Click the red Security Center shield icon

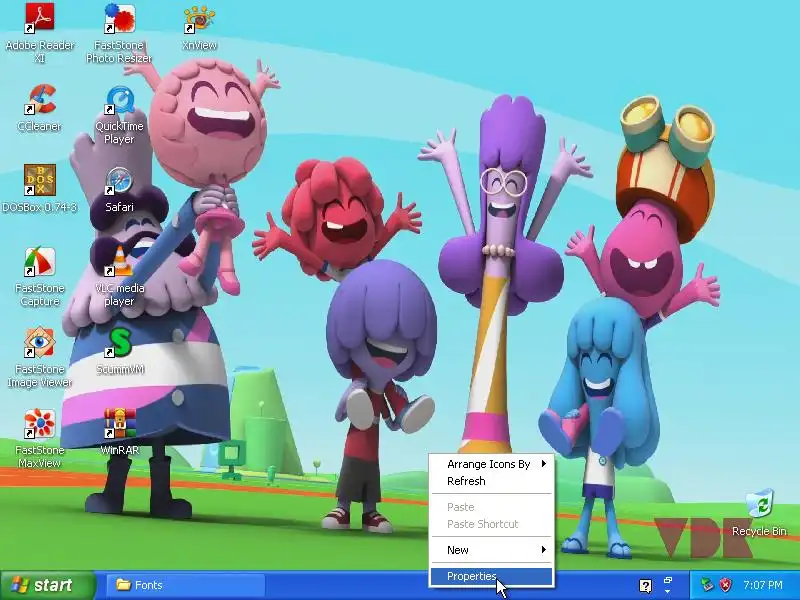[726, 585]
